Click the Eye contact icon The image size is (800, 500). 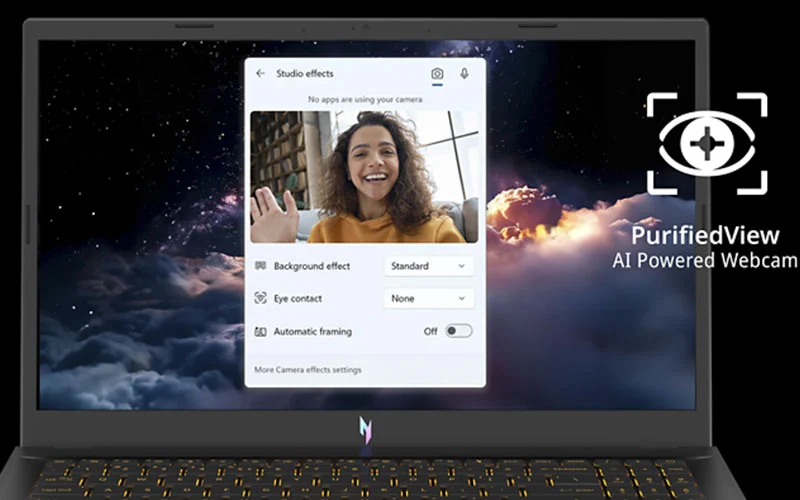click(x=260, y=298)
